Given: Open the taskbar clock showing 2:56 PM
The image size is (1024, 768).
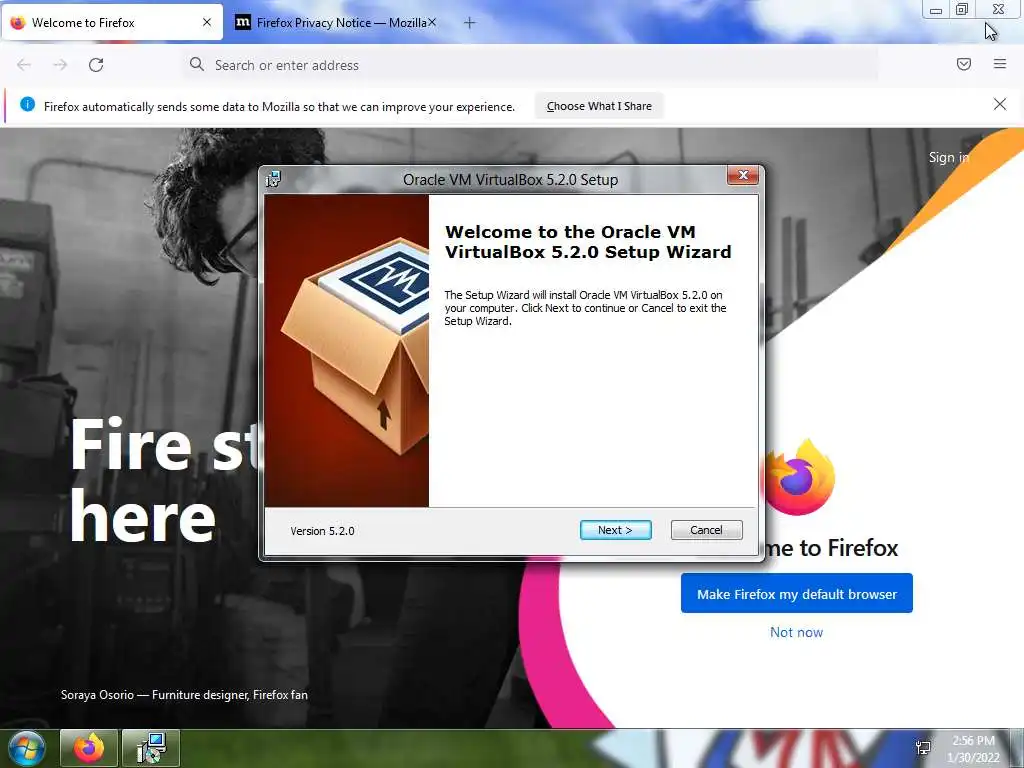Looking at the screenshot, I should coord(973,749).
